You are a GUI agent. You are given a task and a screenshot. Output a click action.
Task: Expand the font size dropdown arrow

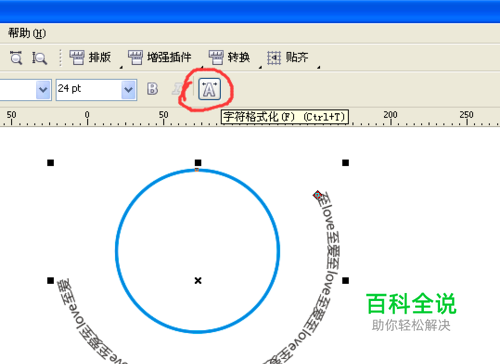(129, 90)
